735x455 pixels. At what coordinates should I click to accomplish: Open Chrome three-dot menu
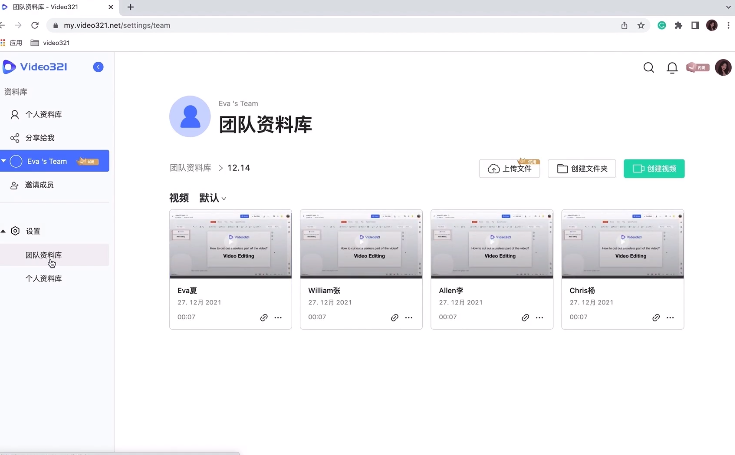tap(728, 25)
